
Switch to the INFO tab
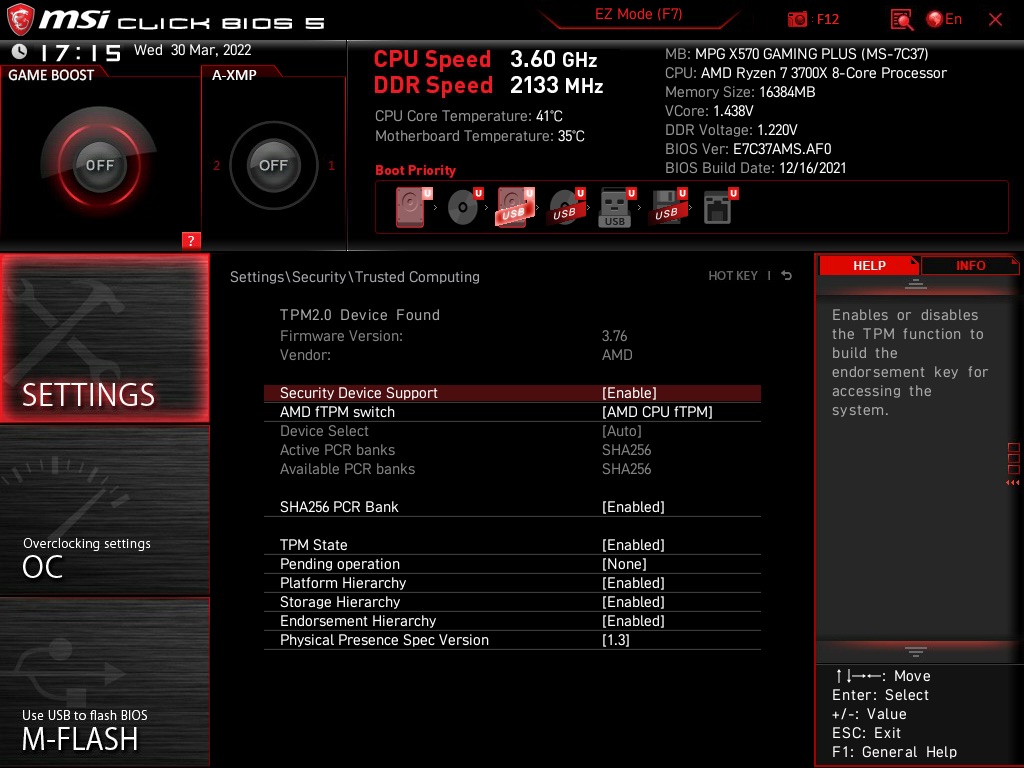(x=969, y=265)
